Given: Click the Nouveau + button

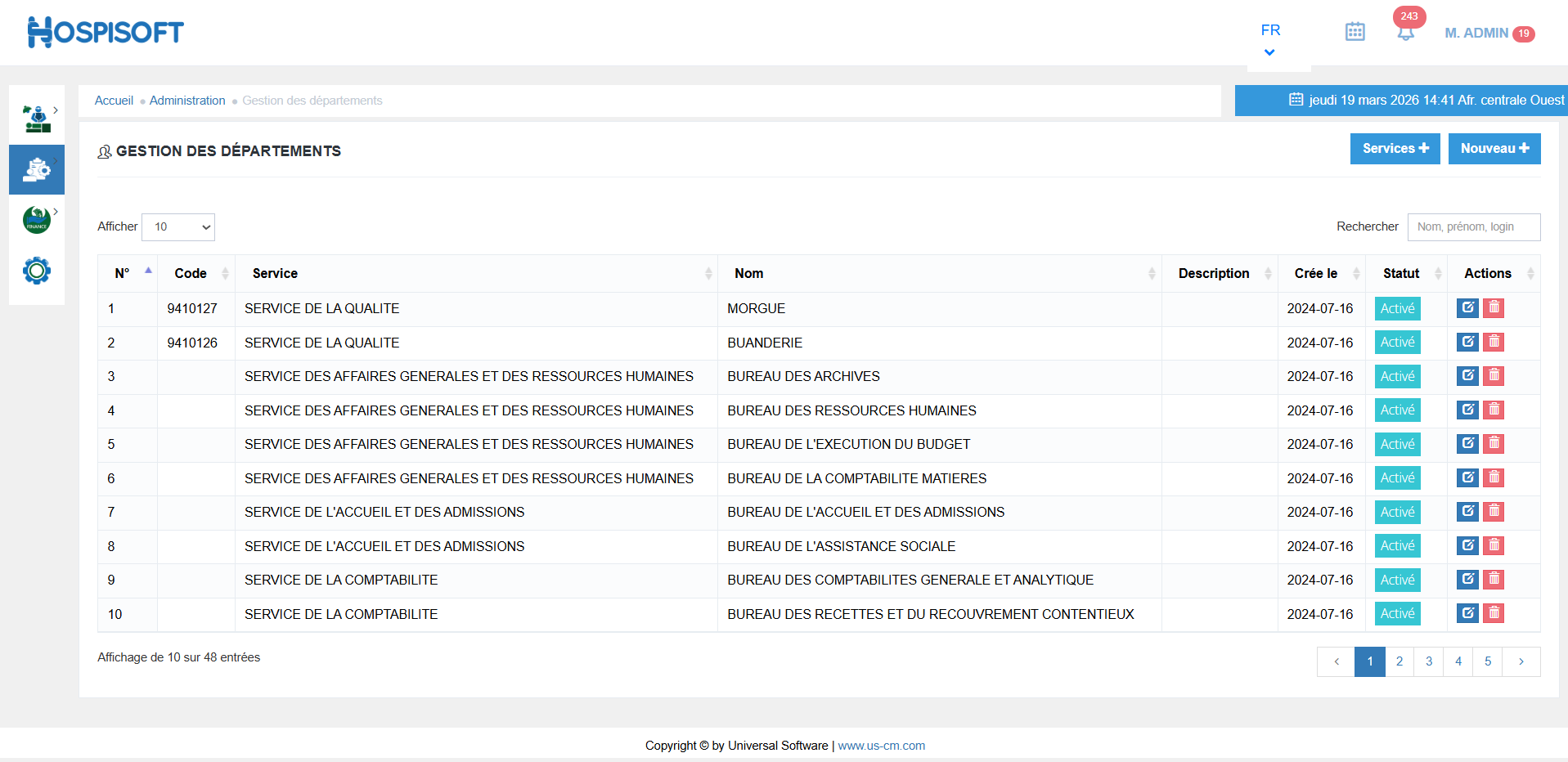Looking at the screenshot, I should point(1494,149).
